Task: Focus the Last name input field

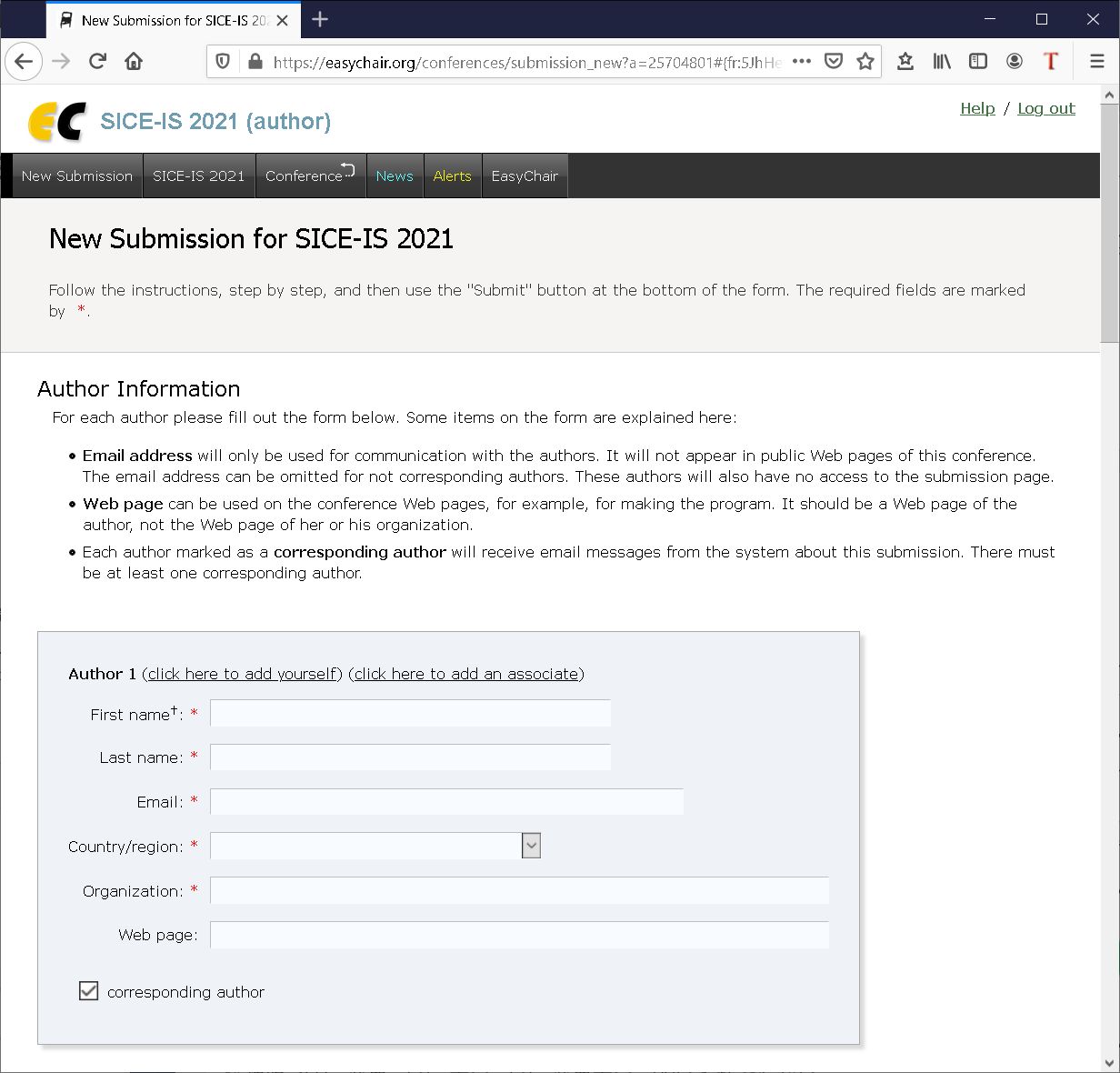Action: pyautogui.click(x=410, y=757)
